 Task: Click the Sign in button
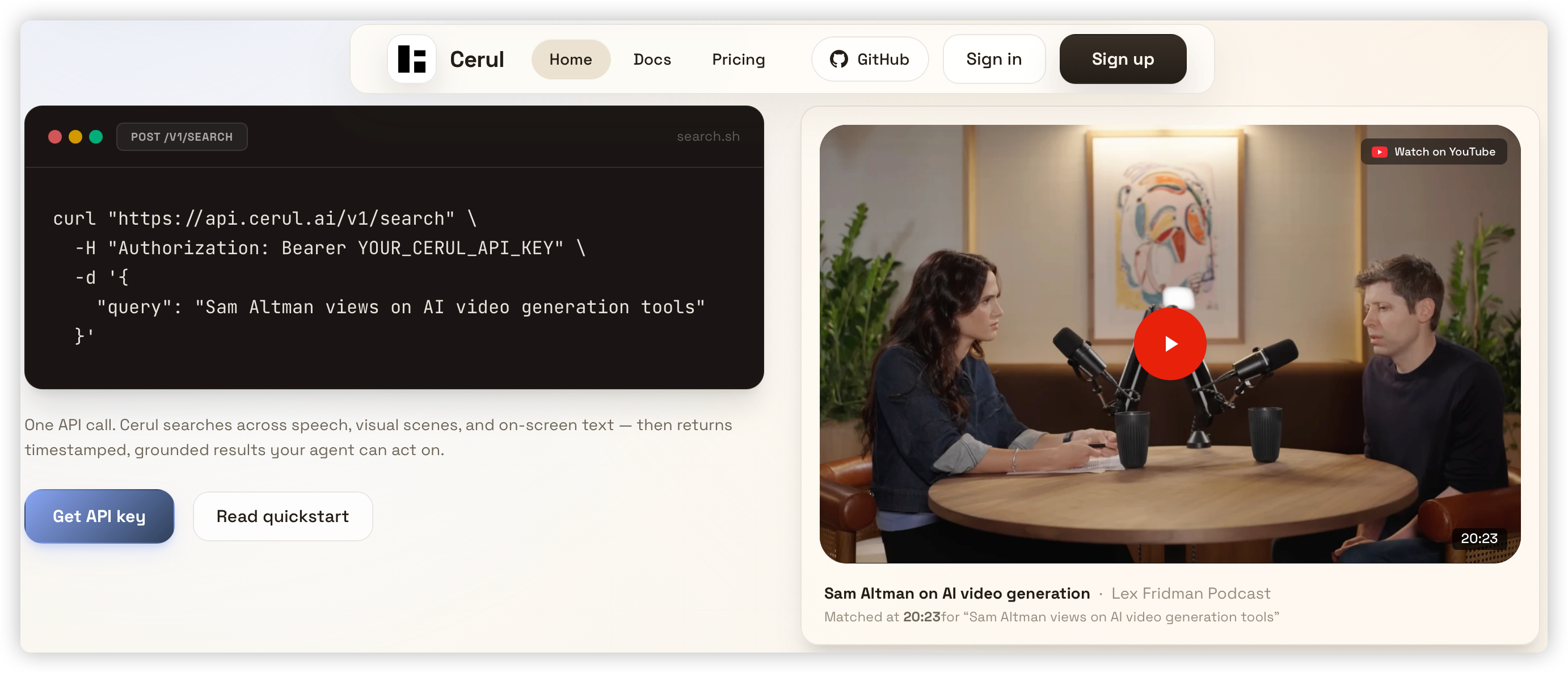pyautogui.click(x=993, y=59)
